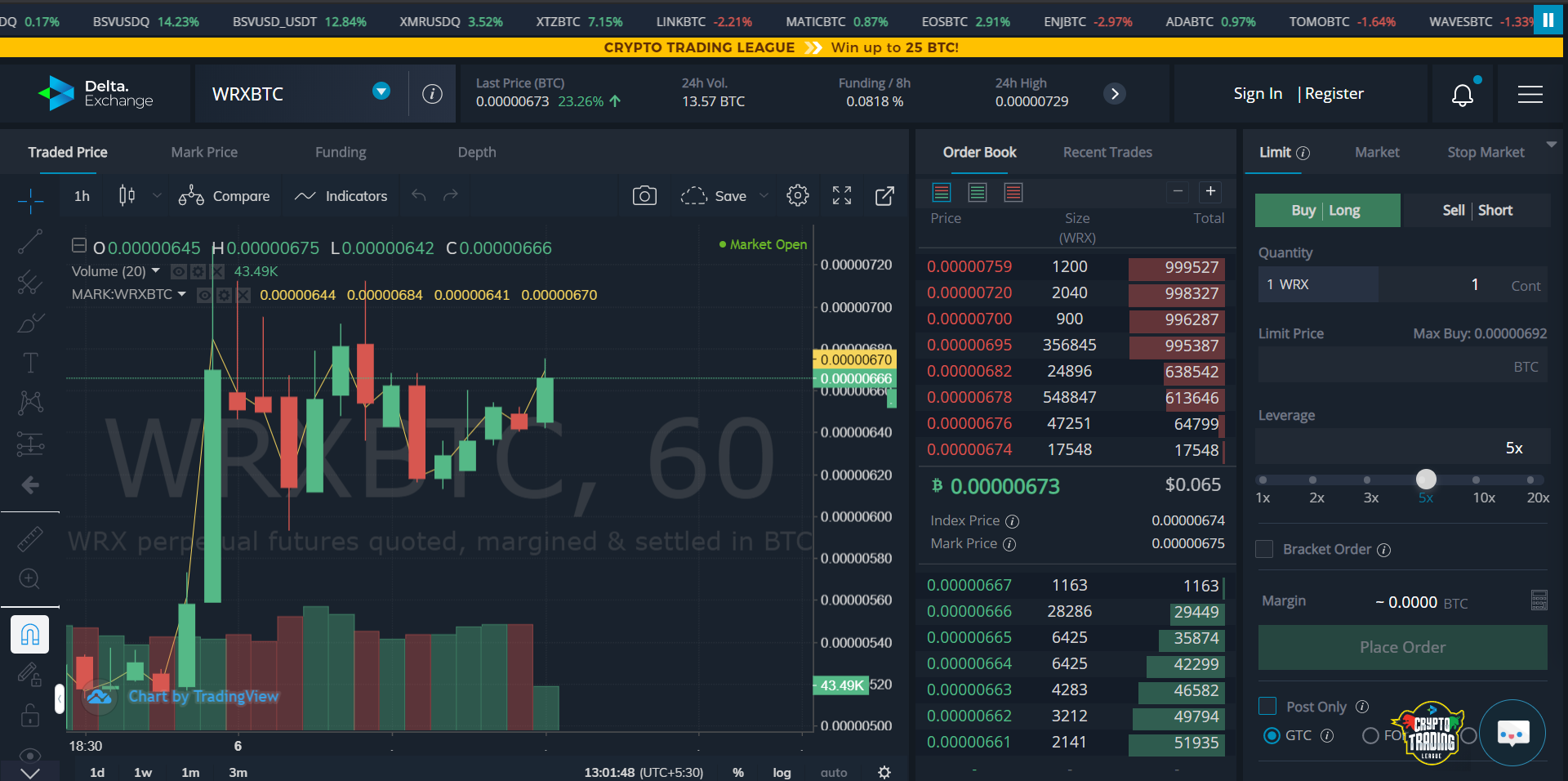Enable the magnet mode tool

[x=30, y=634]
